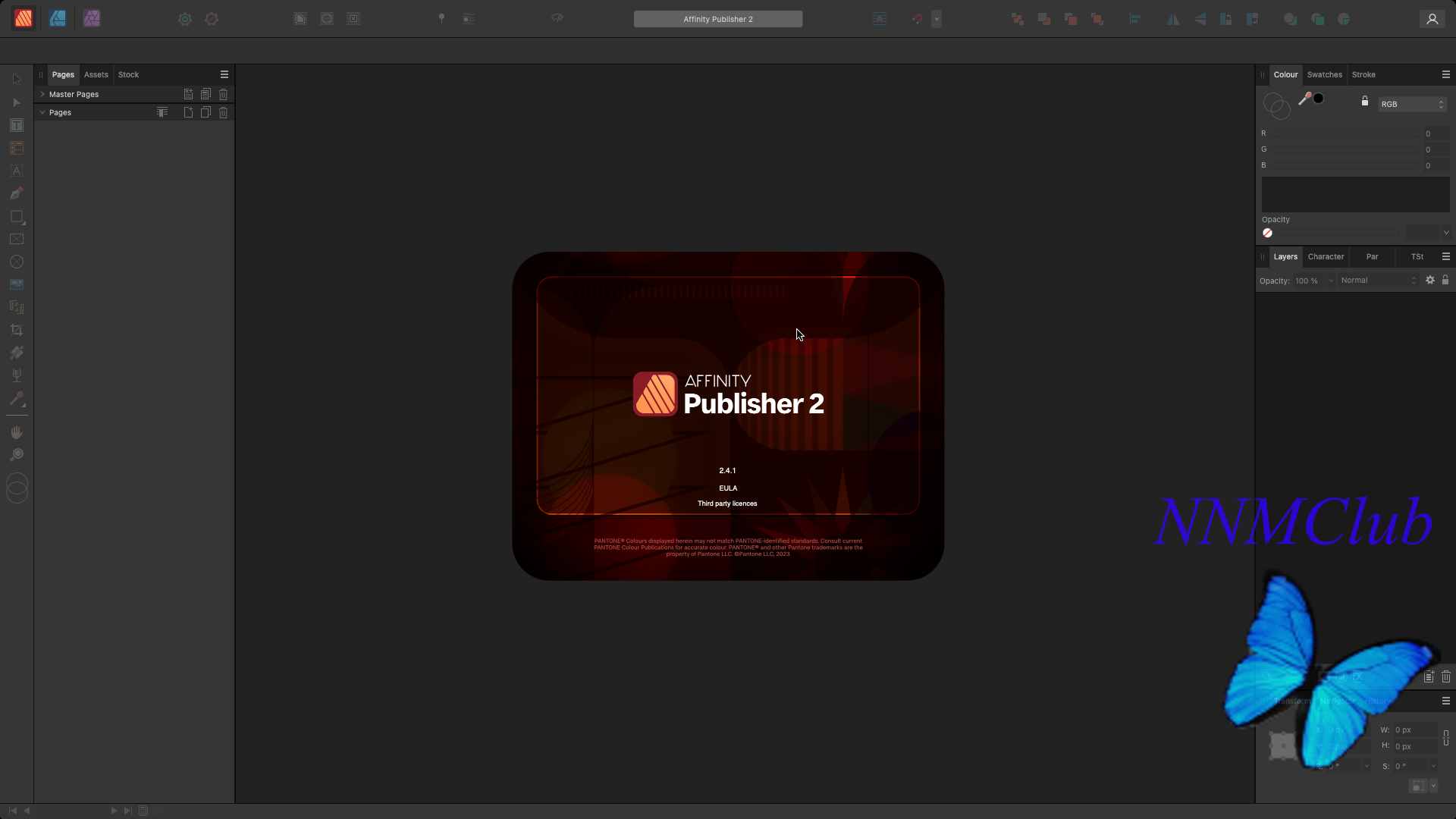Open the EULA link on splash screen
The image size is (1456, 819).
pyautogui.click(x=728, y=488)
